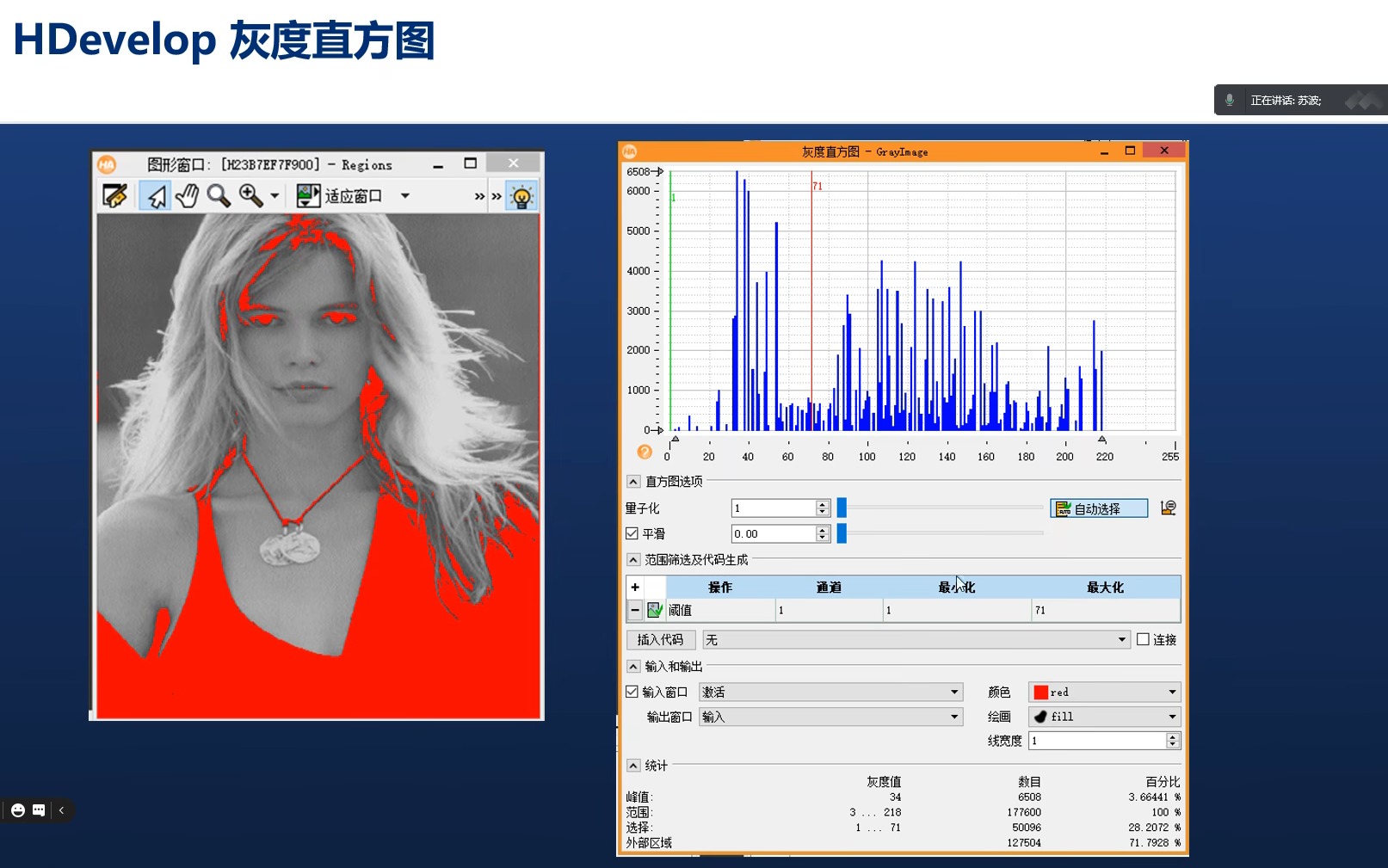The image size is (1388, 868).
Task: Select the magnifier inspect tool
Action: click(218, 195)
